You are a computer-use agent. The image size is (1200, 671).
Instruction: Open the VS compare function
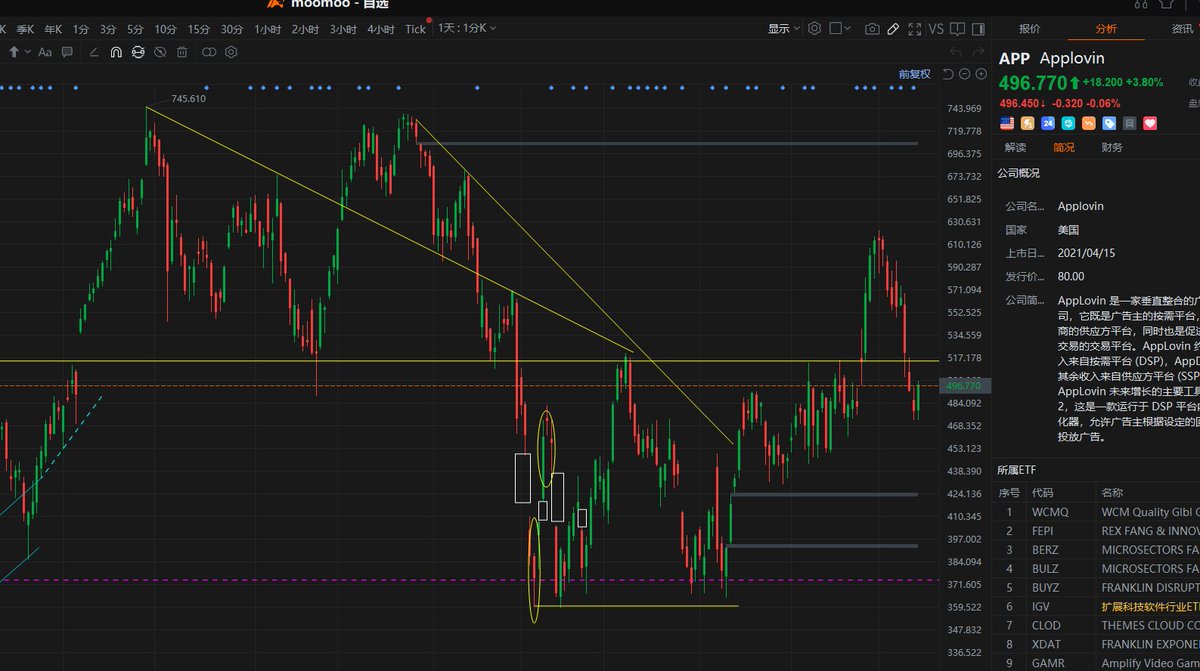(936, 29)
